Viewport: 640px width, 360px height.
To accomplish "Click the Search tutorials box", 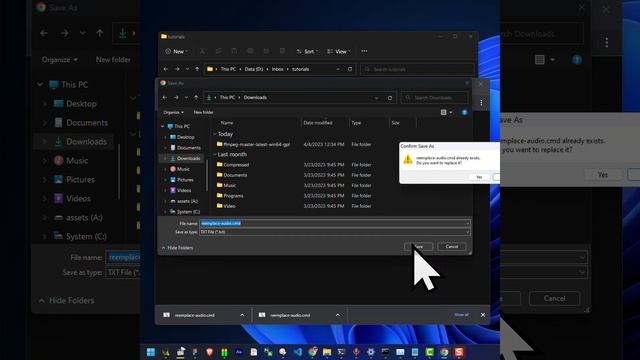I will pos(417,69).
